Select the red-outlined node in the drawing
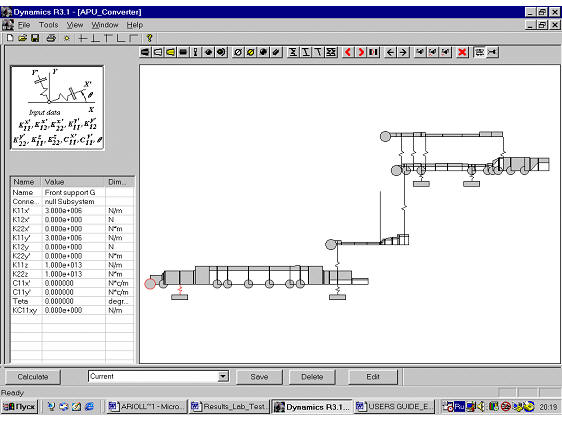562x422 pixels. click(x=150, y=284)
